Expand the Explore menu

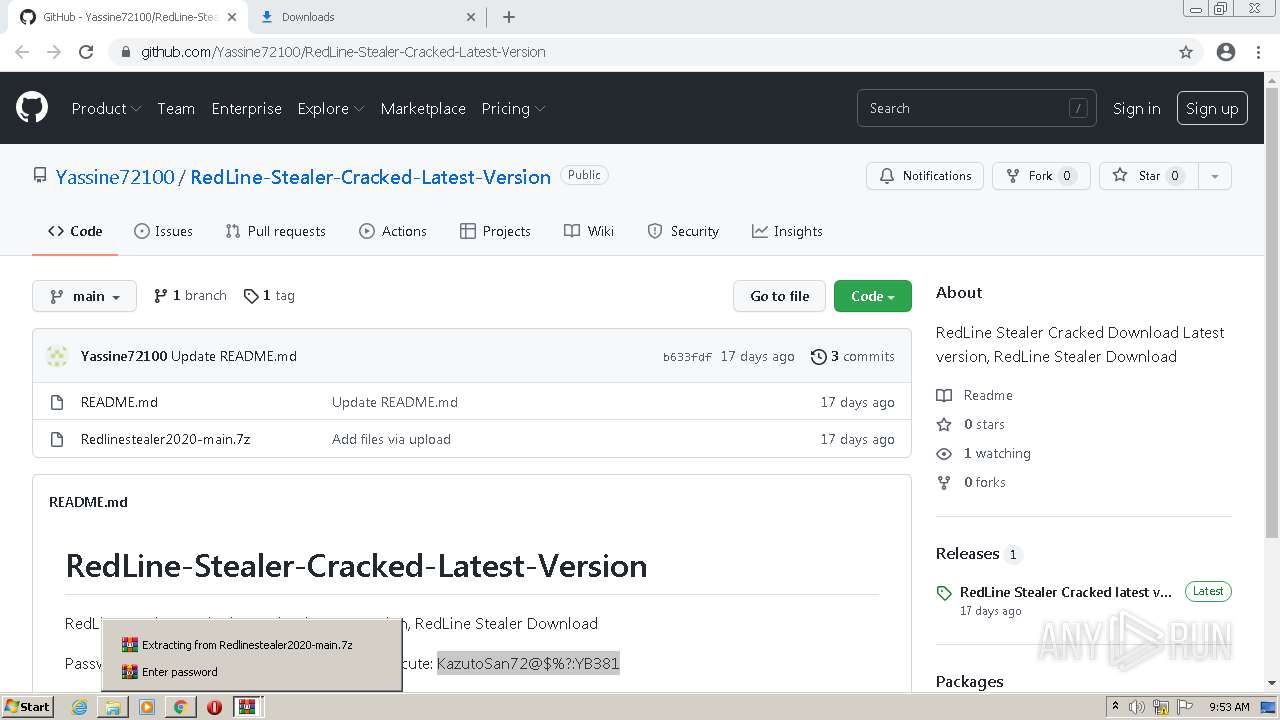[331, 108]
